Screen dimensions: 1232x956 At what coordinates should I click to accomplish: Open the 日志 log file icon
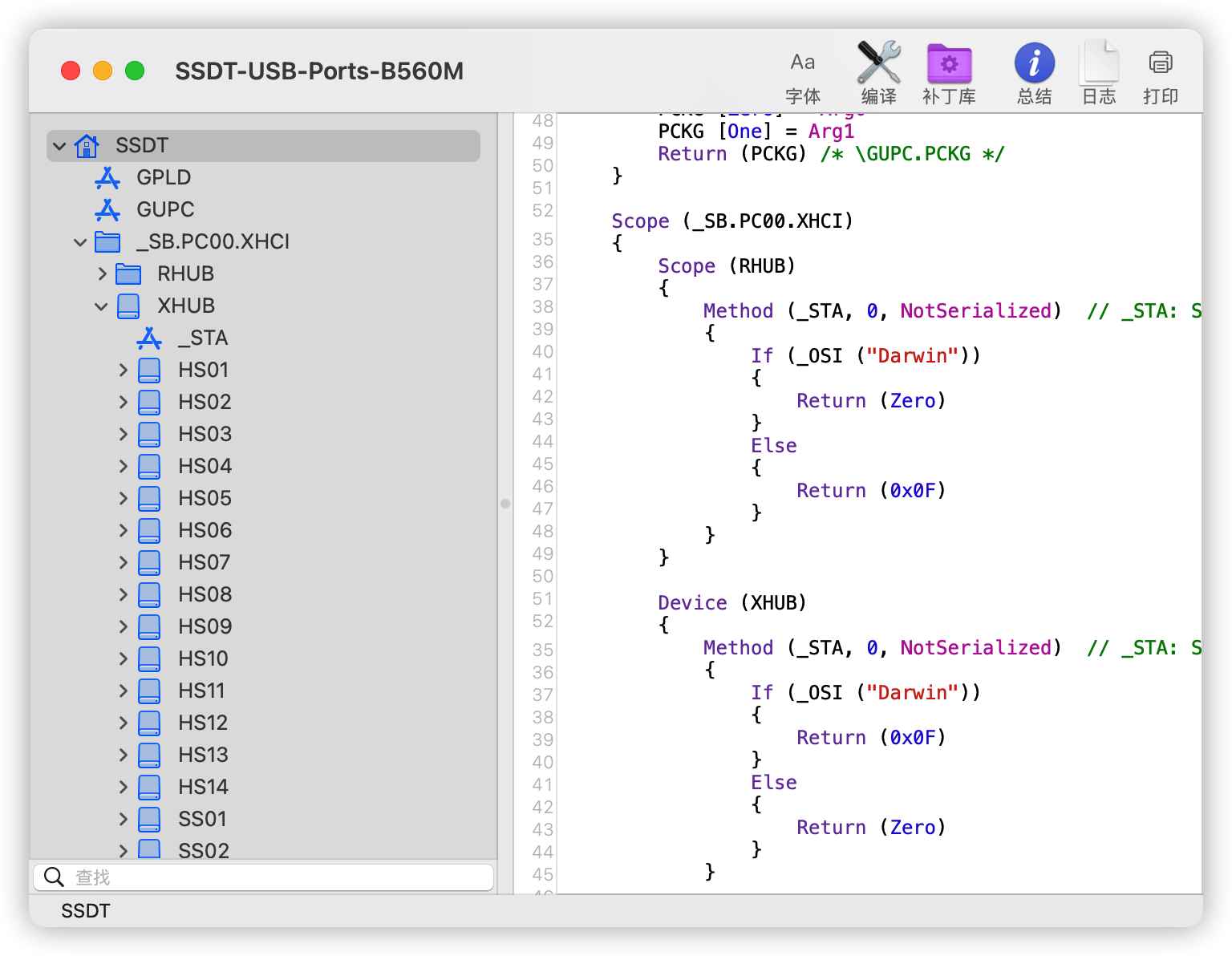1099,63
